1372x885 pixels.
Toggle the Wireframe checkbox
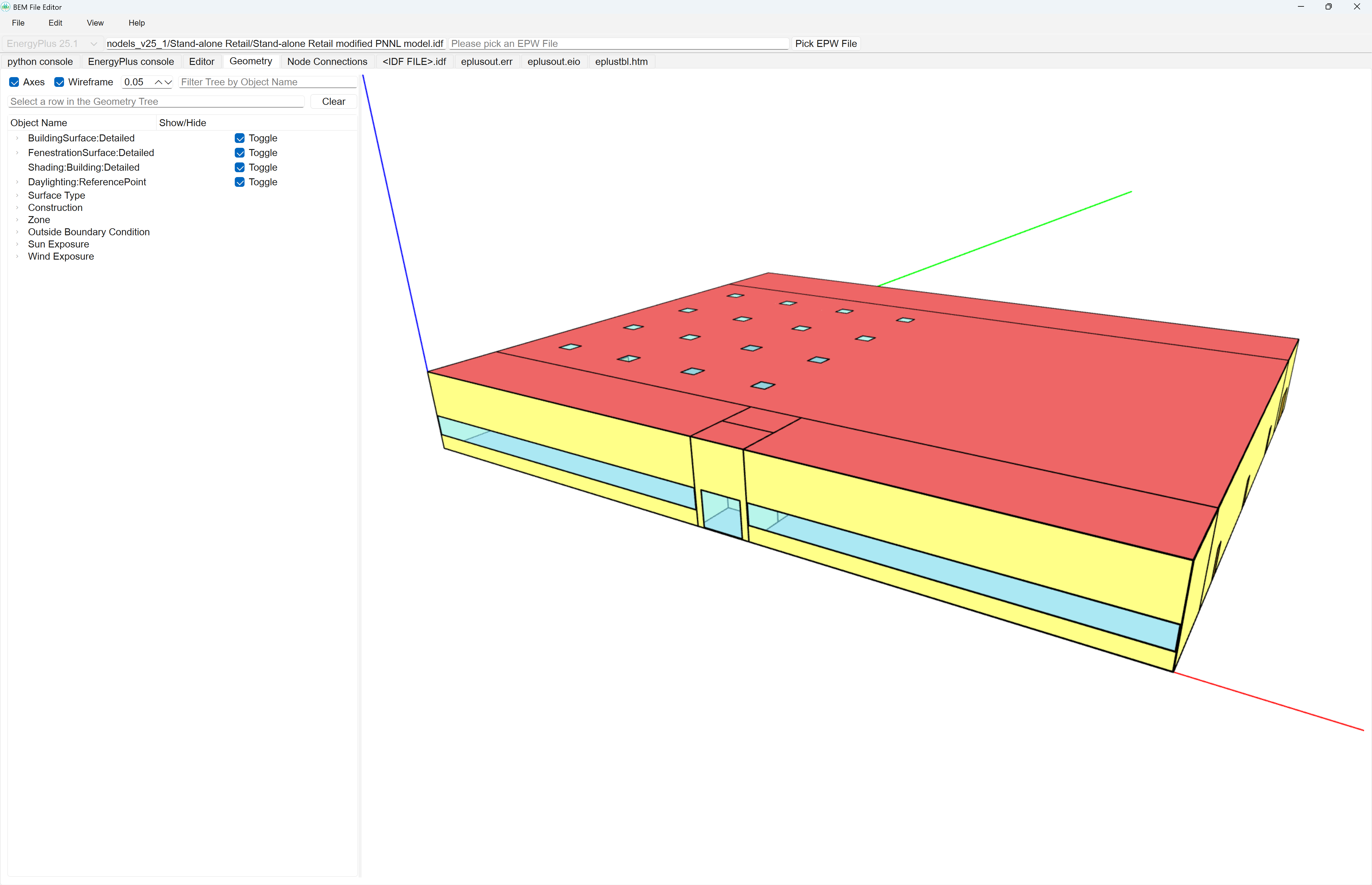pos(59,82)
